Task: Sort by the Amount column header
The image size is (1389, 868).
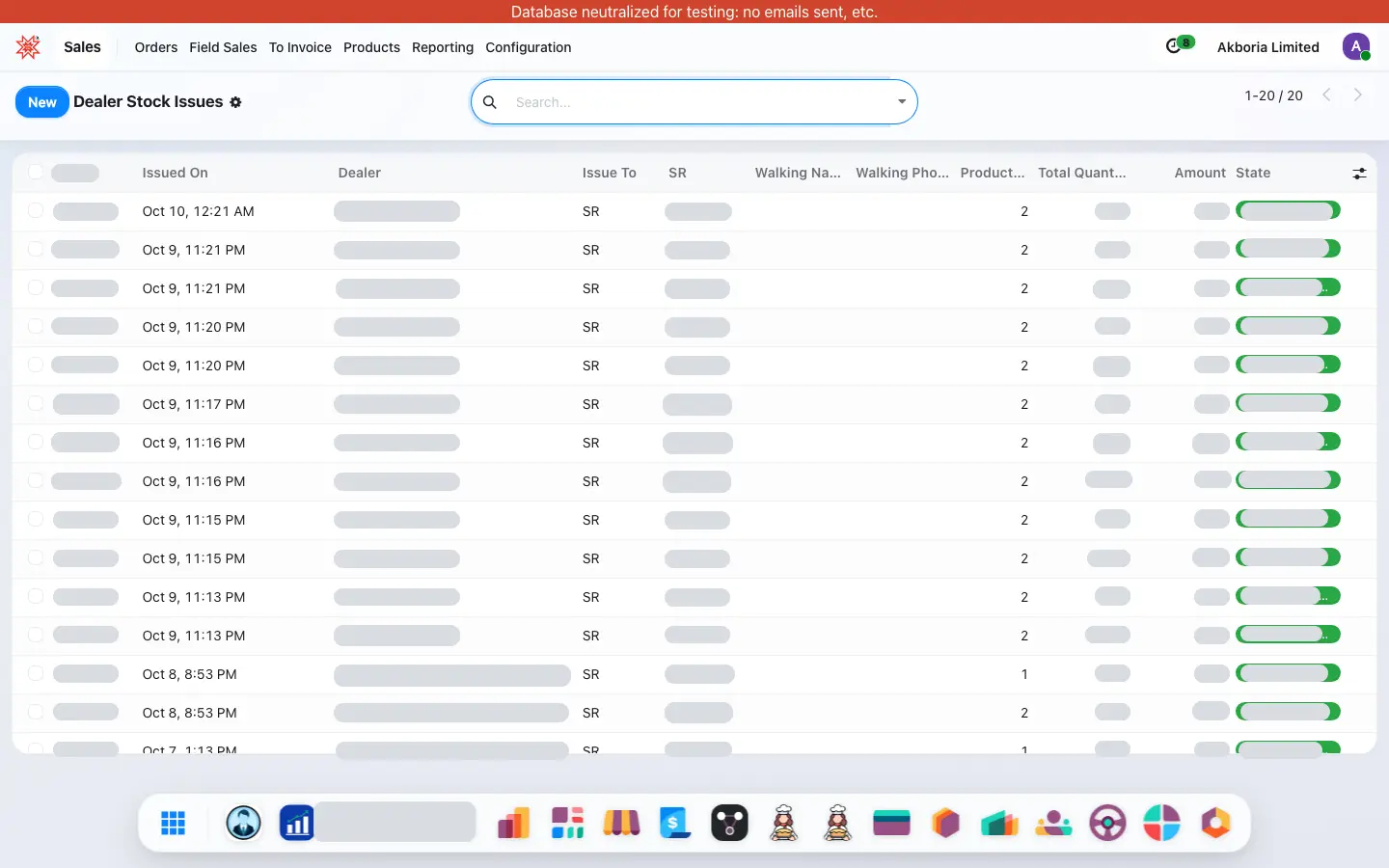Action: point(1200,173)
